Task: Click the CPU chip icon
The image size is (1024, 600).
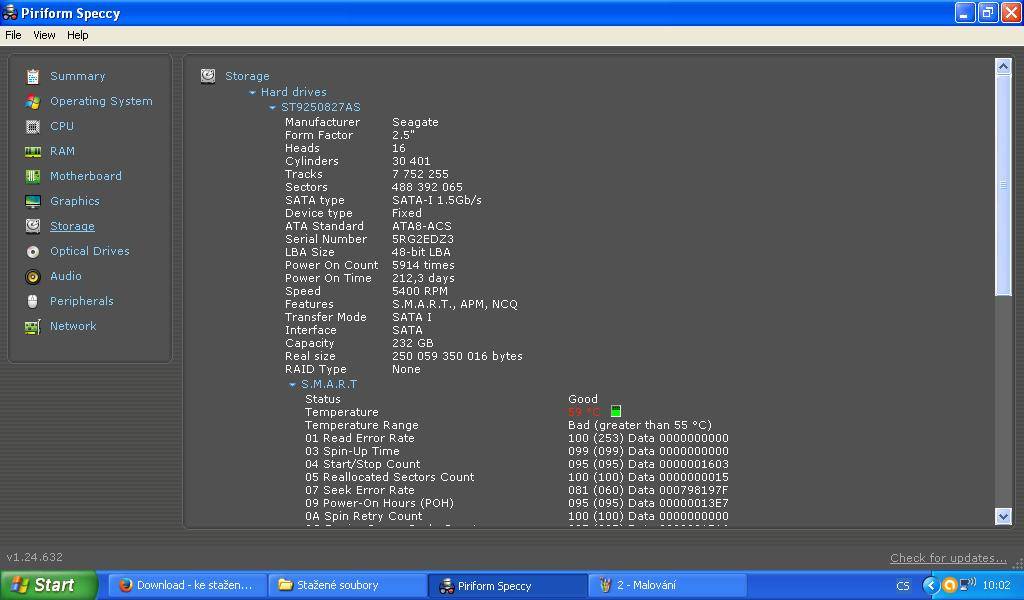Action: pyautogui.click(x=33, y=127)
